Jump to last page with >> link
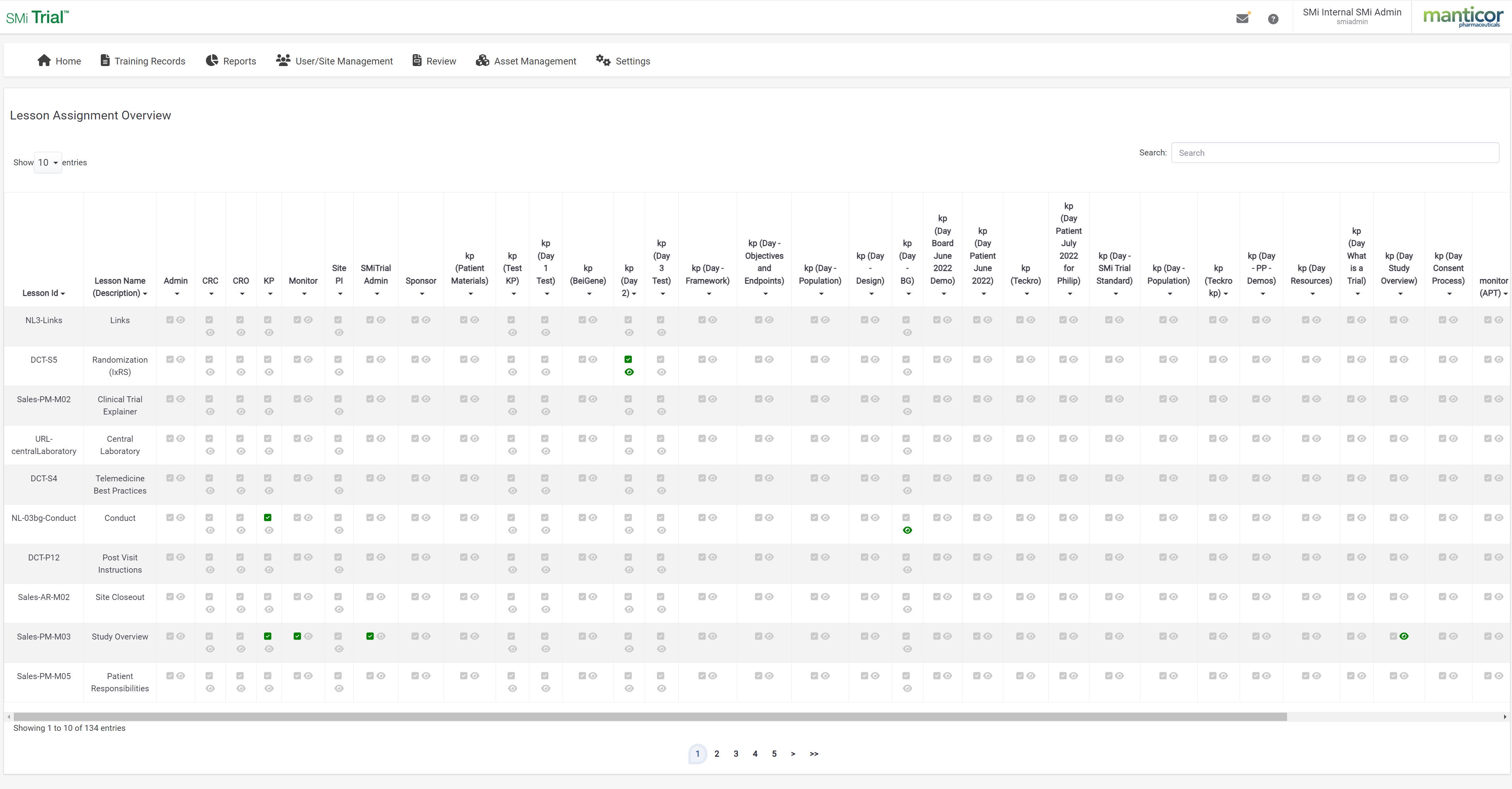 point(814,754)
